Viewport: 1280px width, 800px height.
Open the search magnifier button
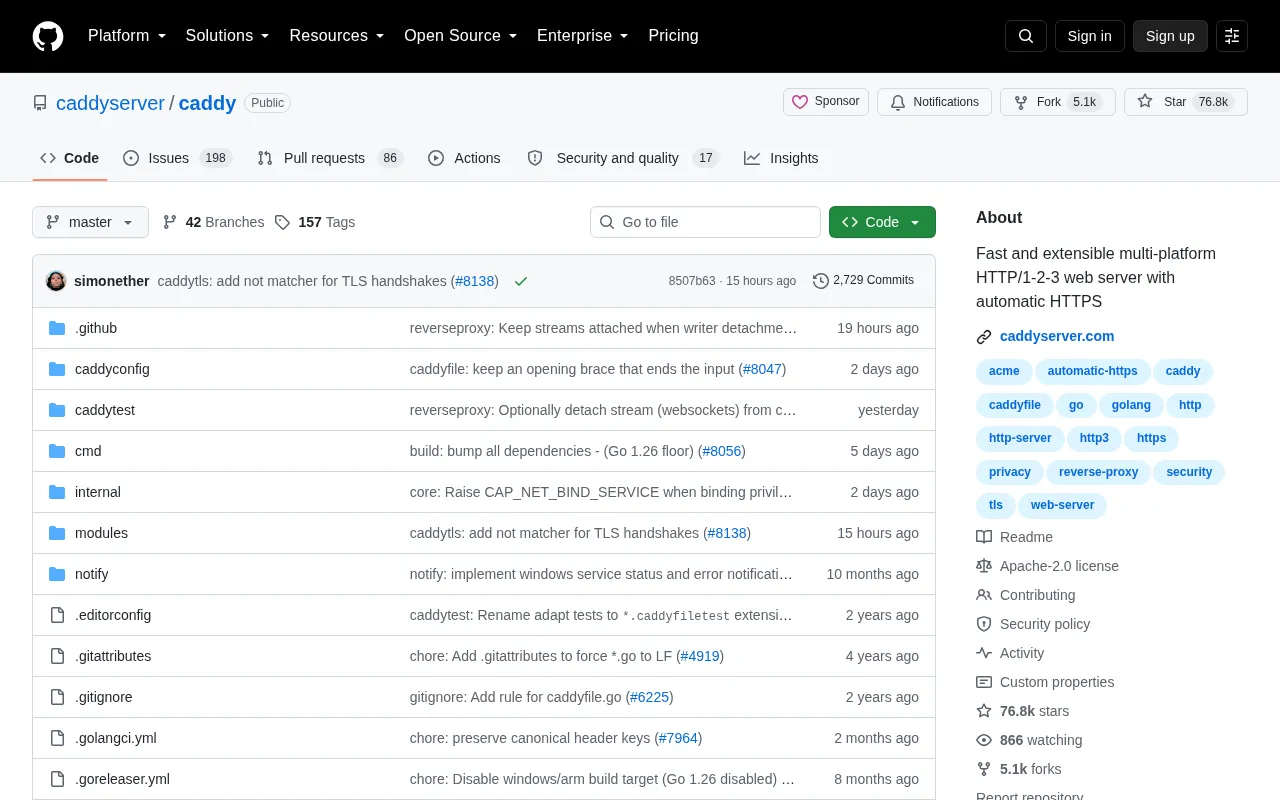point(1026,36)
